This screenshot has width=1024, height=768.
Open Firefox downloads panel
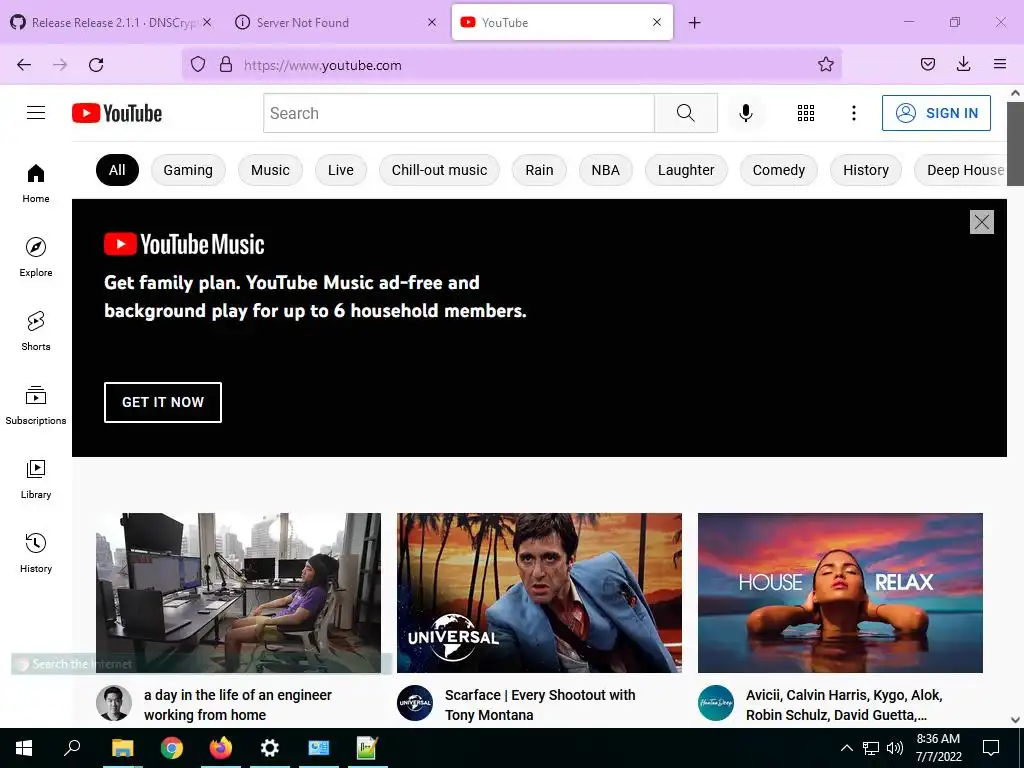[963, 64]
